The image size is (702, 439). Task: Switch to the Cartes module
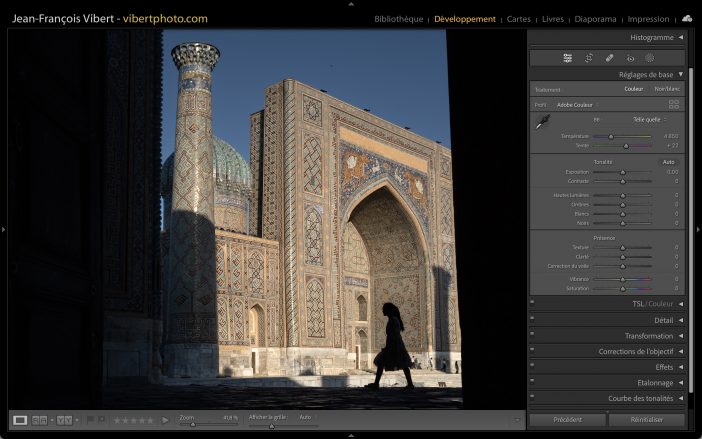[519, 19]
